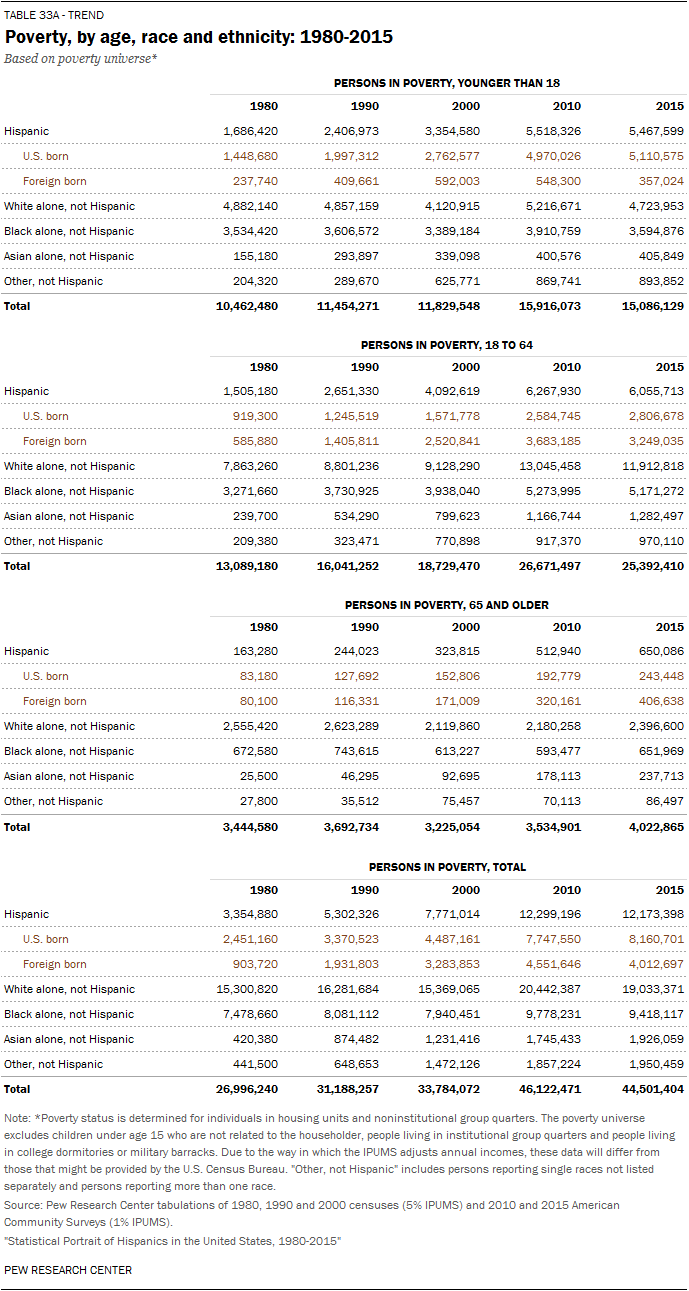Click Hispanic 2015 value 5,467,599
The width and height of the screenshot is (689, 1291).
point(653,131)
